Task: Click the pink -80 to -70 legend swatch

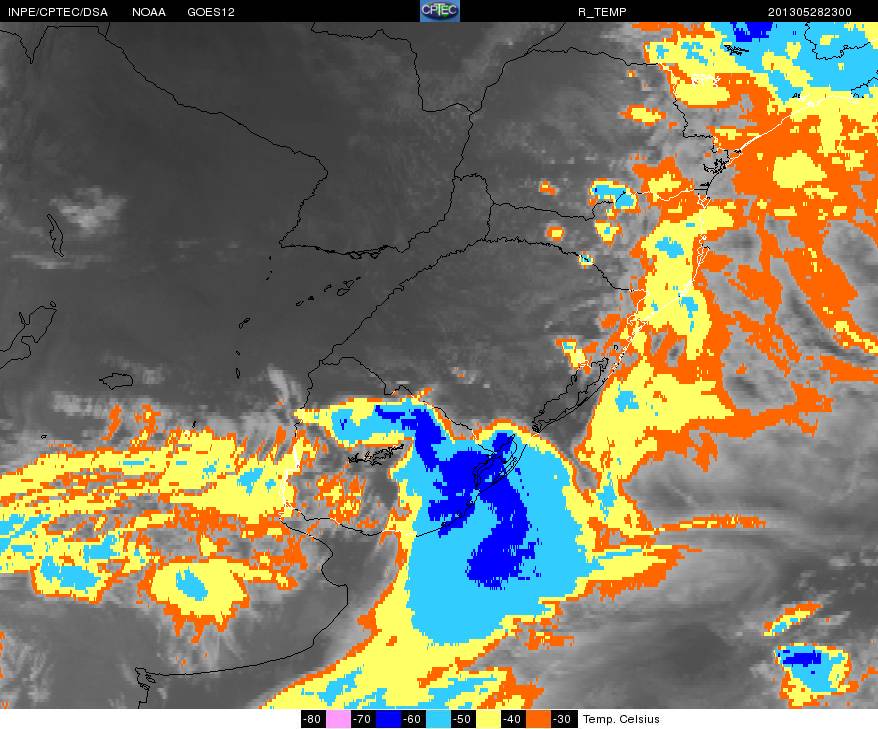Action: (338, 719)
